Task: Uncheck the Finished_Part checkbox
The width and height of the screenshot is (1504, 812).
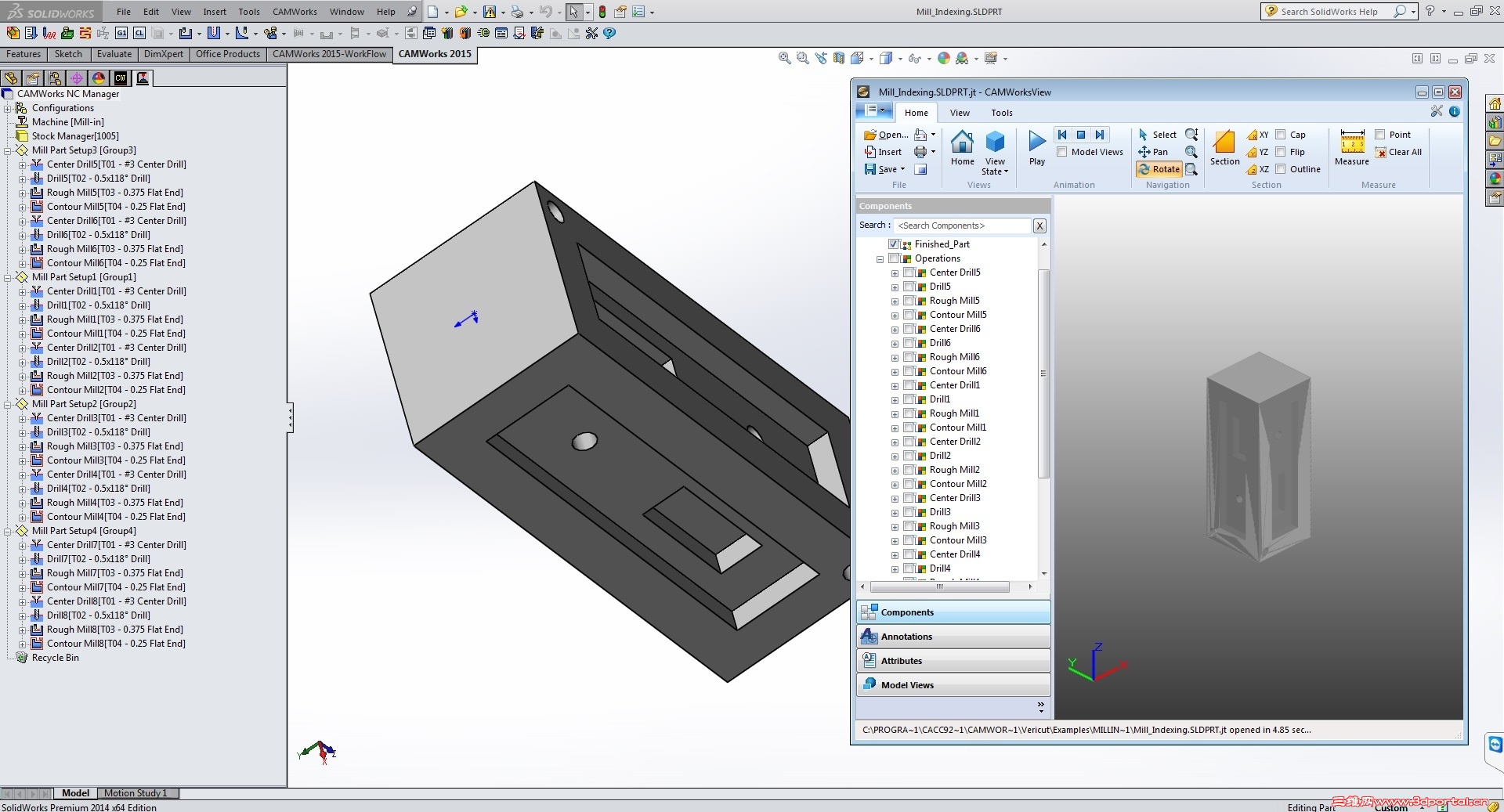Action: pyautogui.click(x=894, y=244)
